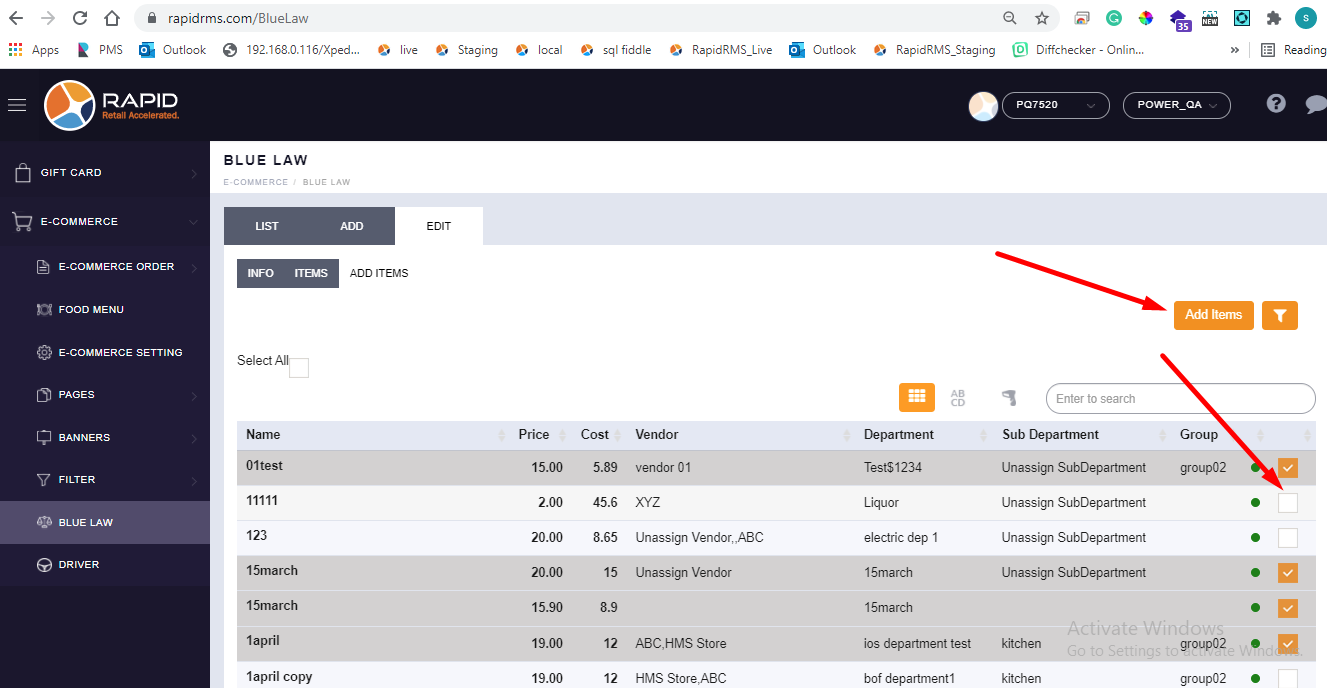Switch to the LIST tab
The width and height of the screenshot is (1327, 688).
point(267,226)
